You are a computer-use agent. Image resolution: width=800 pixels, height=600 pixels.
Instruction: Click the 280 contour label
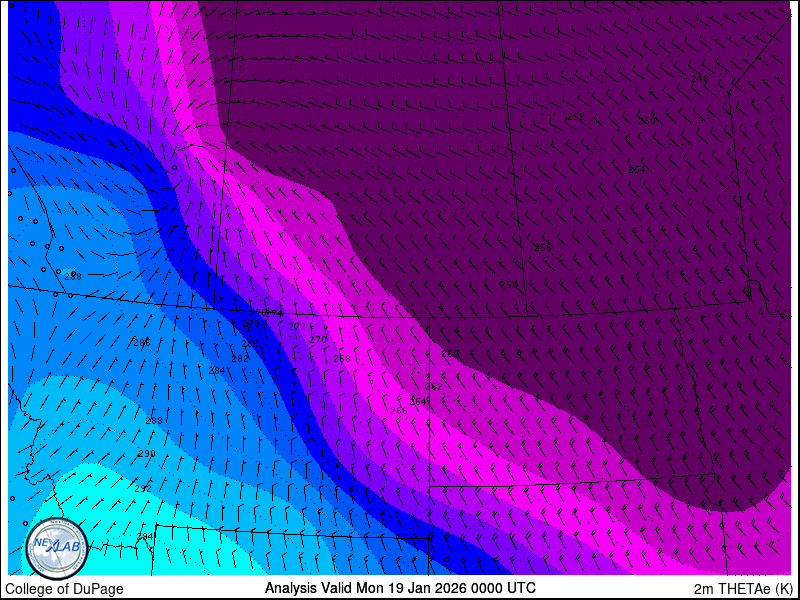[x=249, y=344]
